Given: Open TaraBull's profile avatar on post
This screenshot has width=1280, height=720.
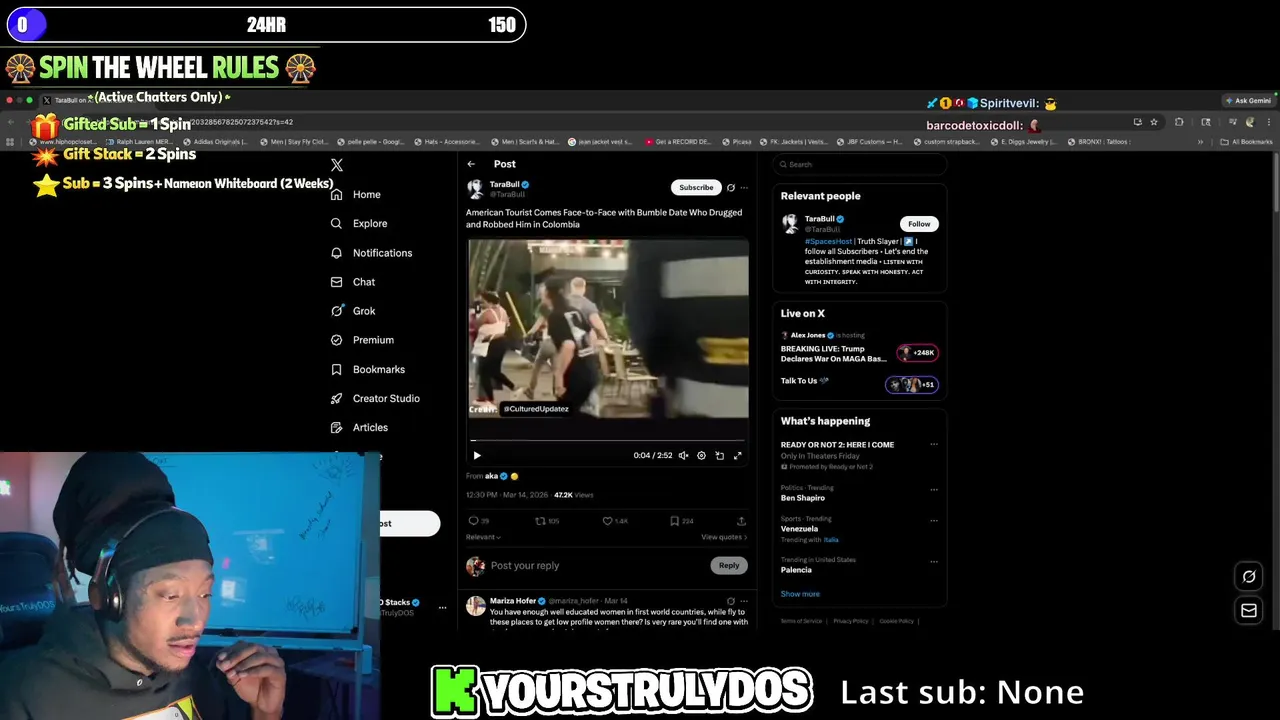Looking at the screenshot, I should tap(475, 188).
